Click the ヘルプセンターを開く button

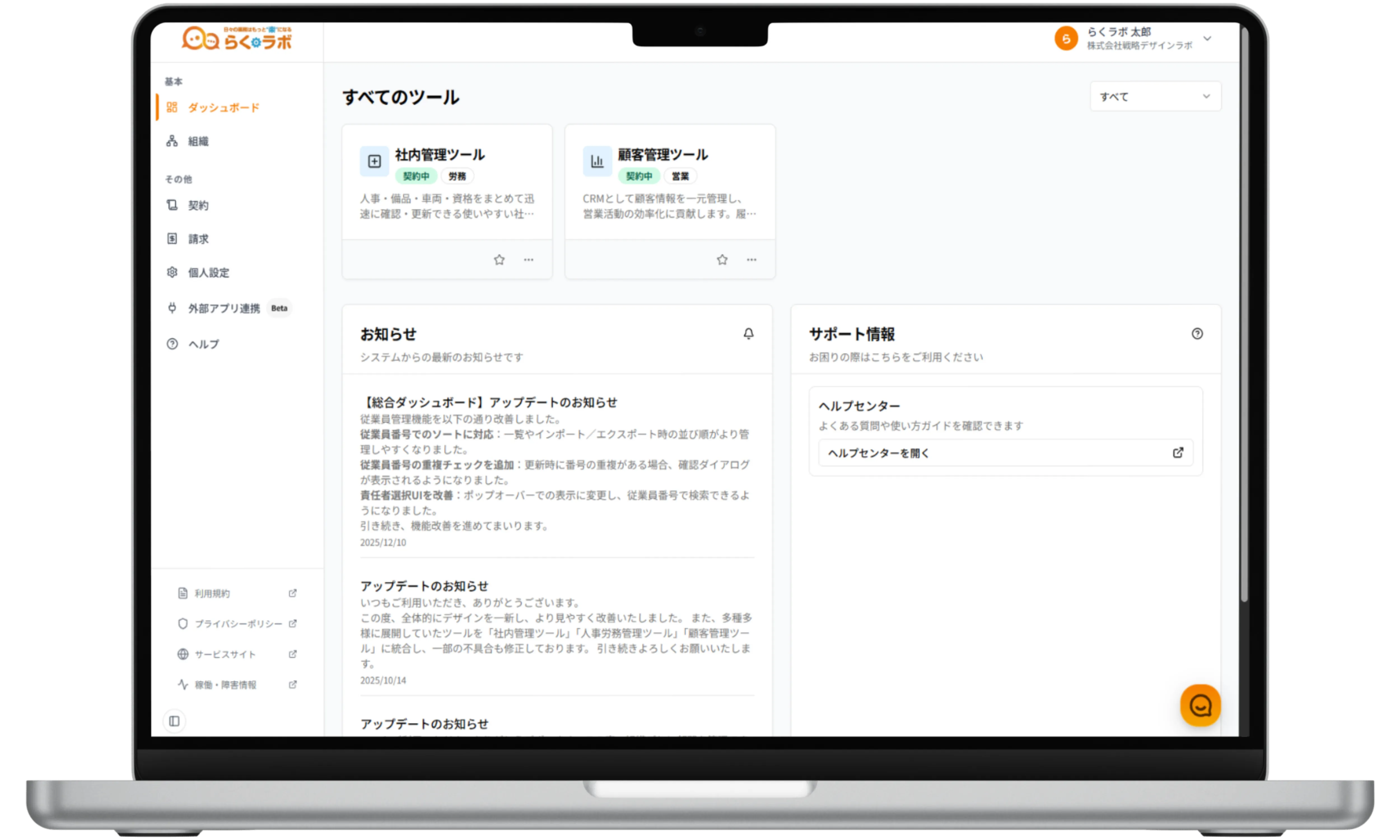1005,453
